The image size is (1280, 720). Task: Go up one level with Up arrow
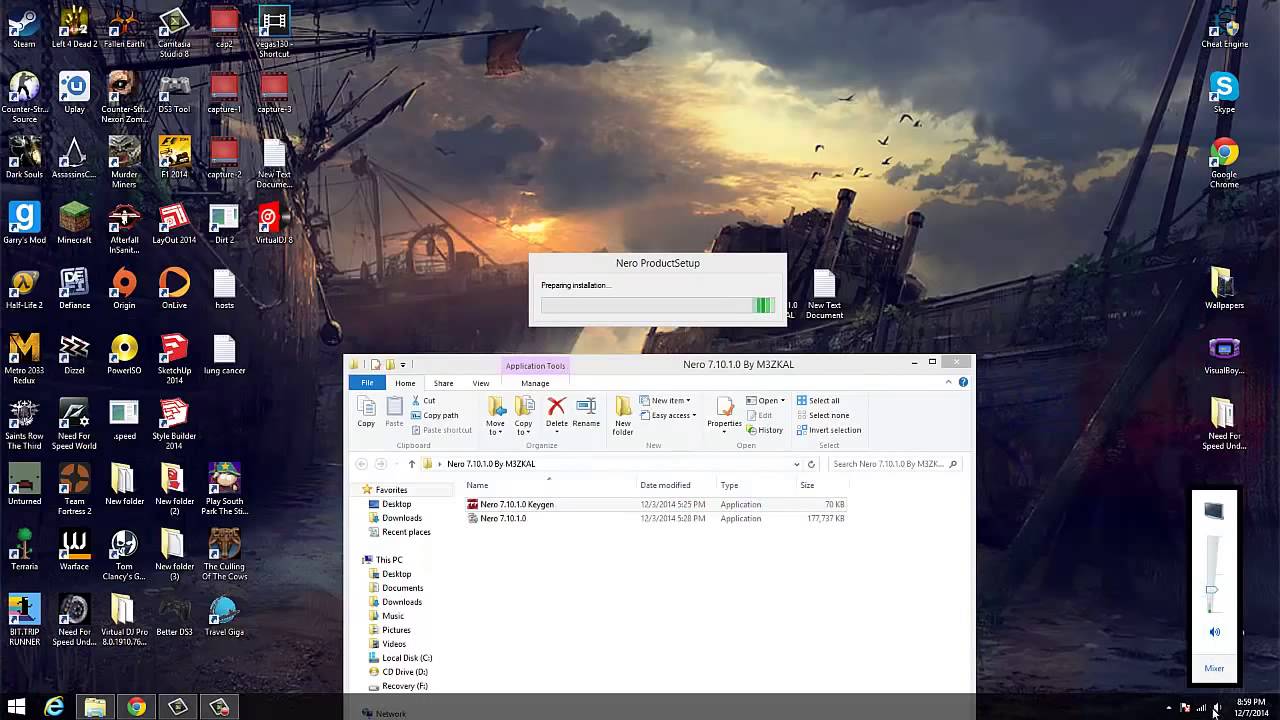411,464
